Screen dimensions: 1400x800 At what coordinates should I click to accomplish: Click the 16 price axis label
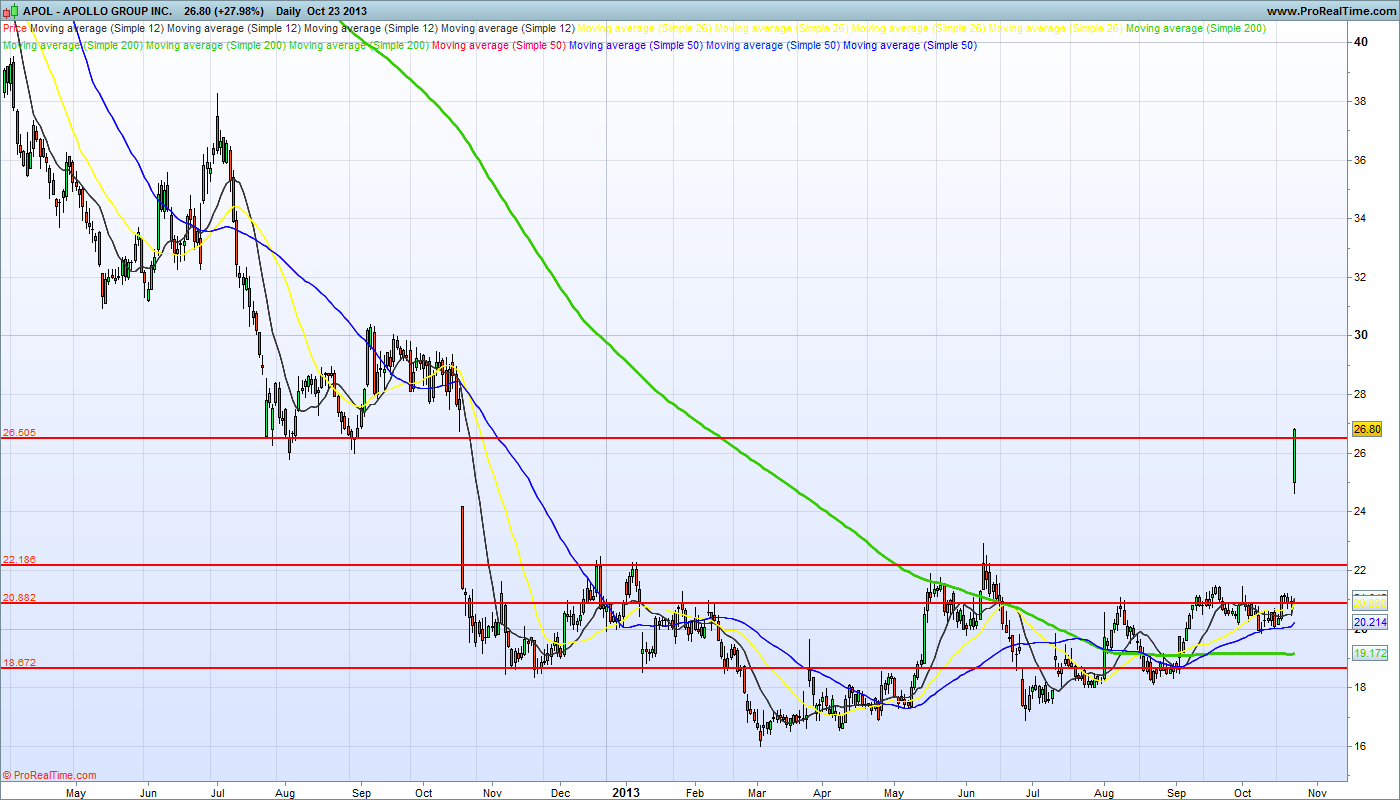coord(1361,746)
